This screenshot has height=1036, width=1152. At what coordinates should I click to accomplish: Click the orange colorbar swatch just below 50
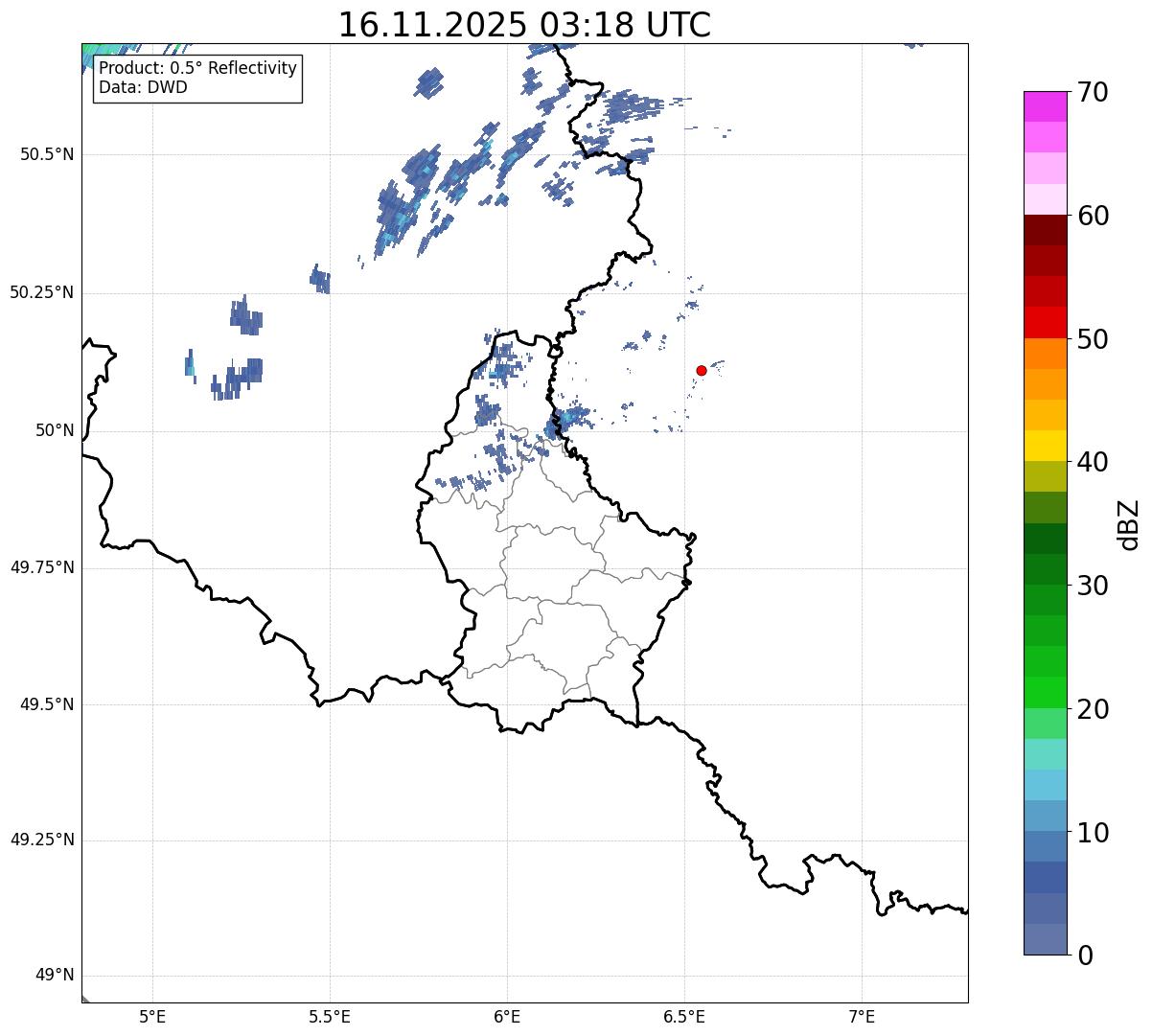[x=1046, y=354]
